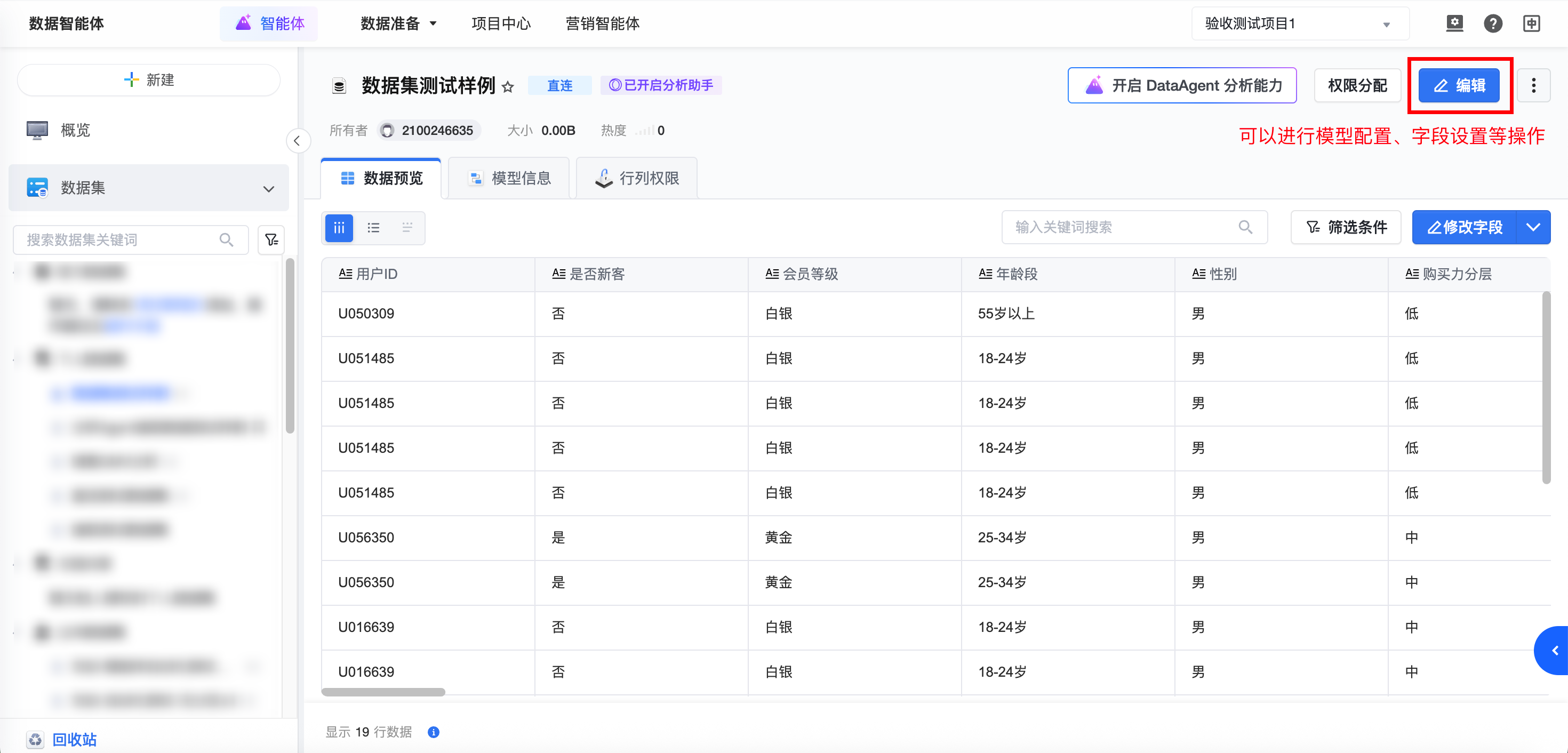Click the info icon next to the row count
Viewport: 1568px width, 753px height.
(x=434, y=732)
